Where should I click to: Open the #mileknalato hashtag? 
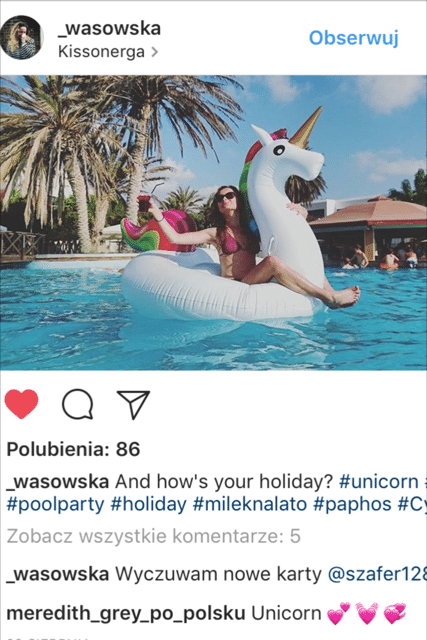click(x=250, y=504)
